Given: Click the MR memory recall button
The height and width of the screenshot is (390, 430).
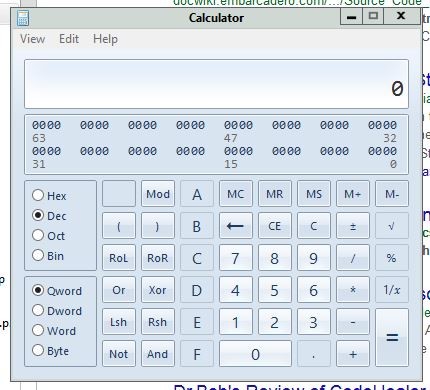Looking at the screenshot, I should (x=275, y=194).
